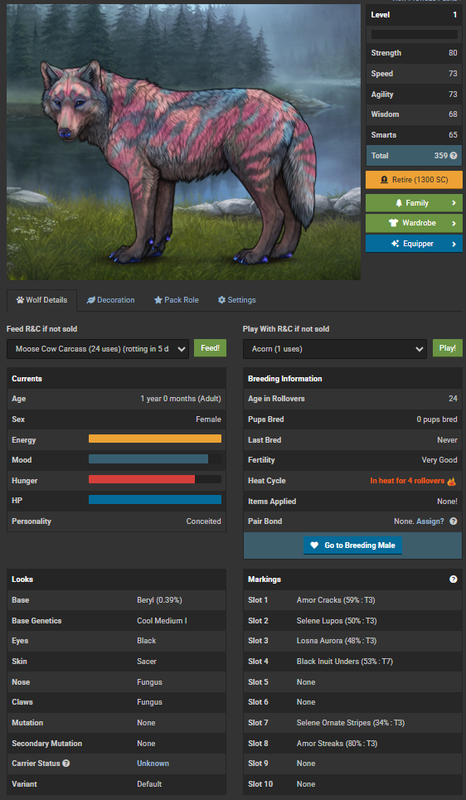Click the help icon next to Pair Bond Assign
466x800 pixels.
pyautogui.click(x=453, y=521)
